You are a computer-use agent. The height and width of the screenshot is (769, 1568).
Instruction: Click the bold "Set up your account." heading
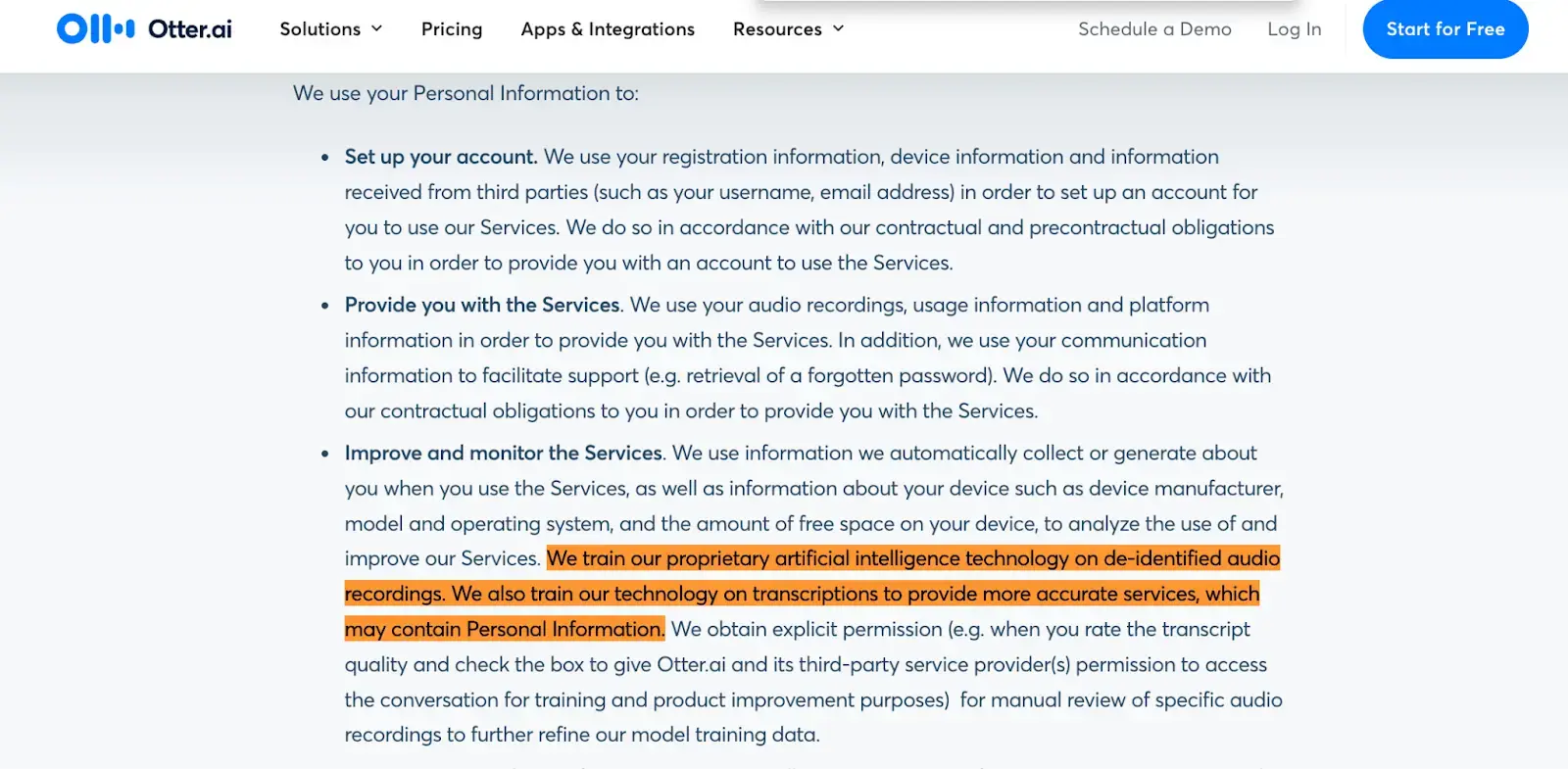[441, 157]
